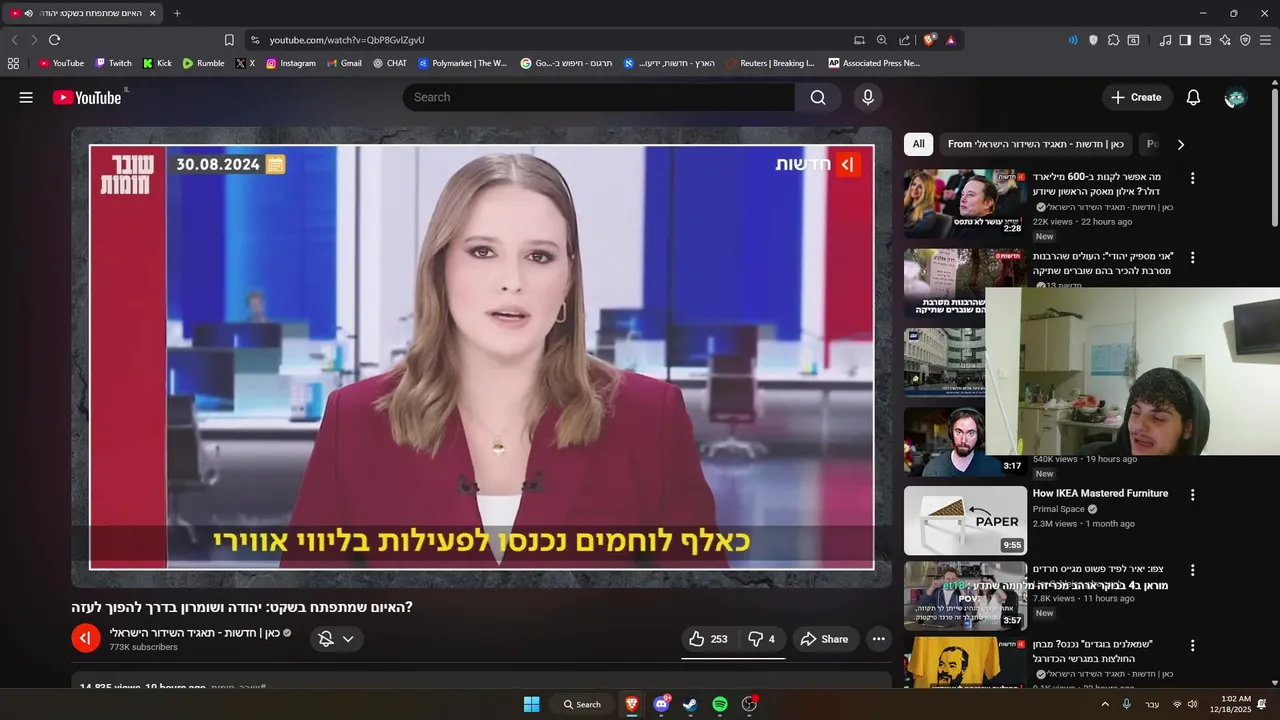1280x720 pixels.
Task: Open zoom magnifier in address bar
Action: tap(881, 40)
